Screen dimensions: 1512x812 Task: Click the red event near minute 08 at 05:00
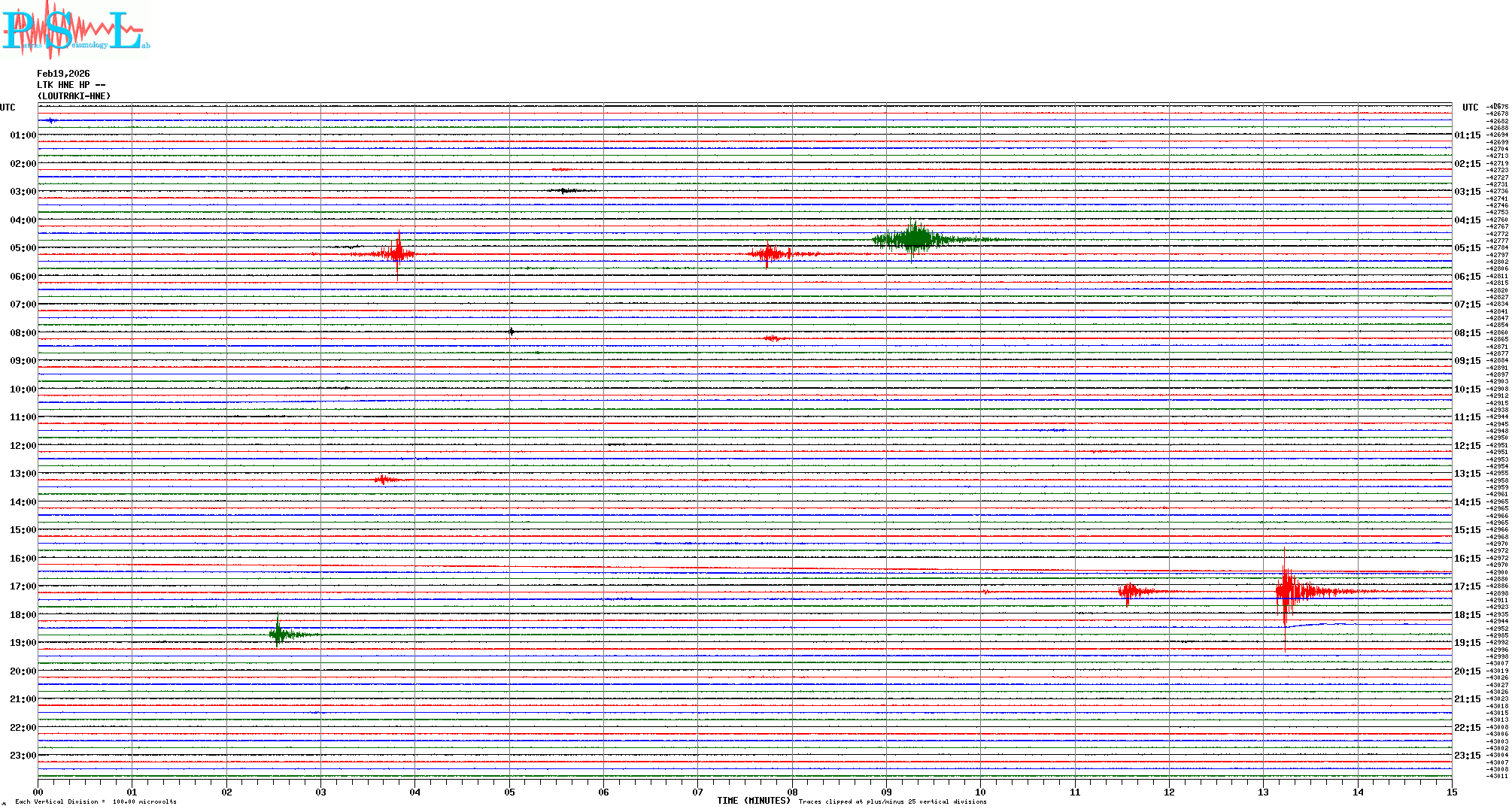pos(769,254)
